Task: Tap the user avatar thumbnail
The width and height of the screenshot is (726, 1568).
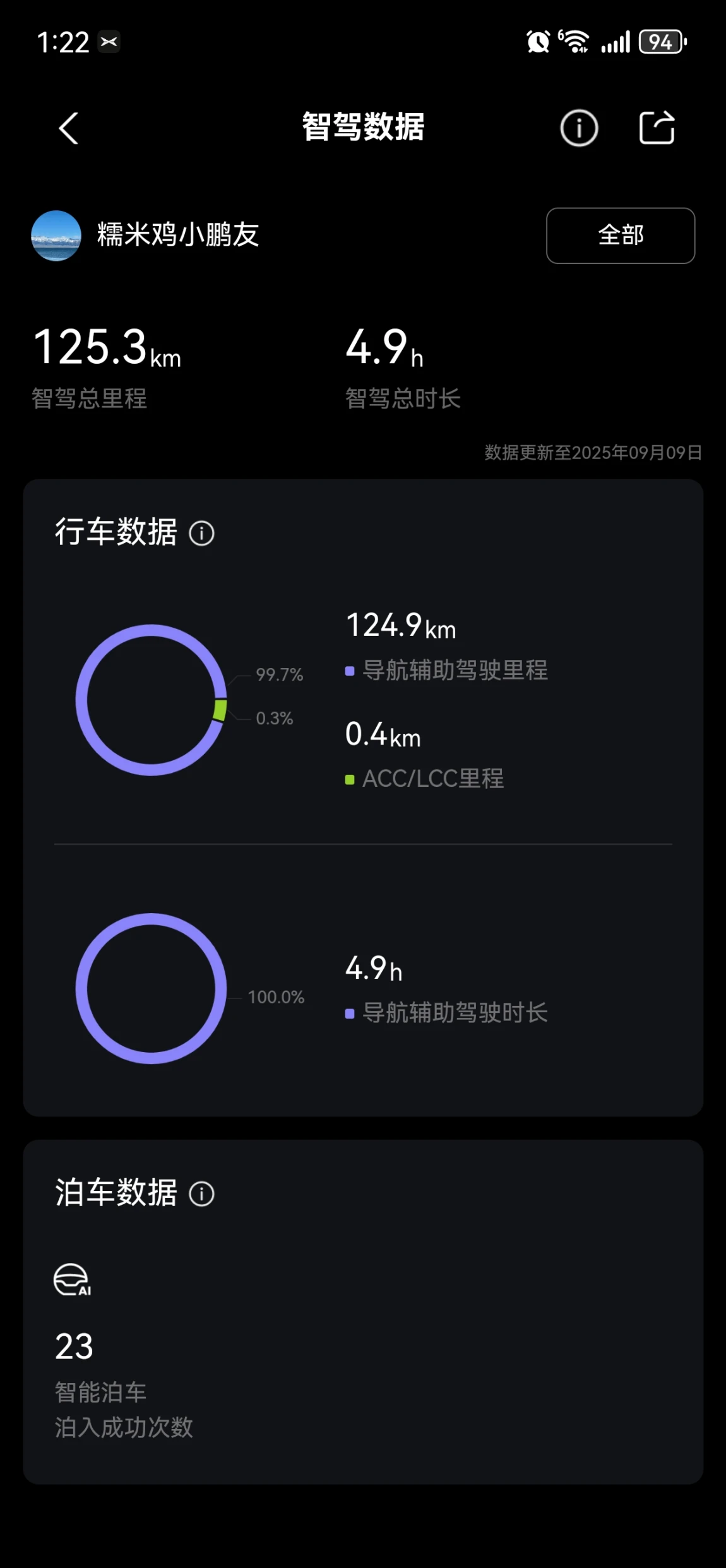Action: click(56, 236)
